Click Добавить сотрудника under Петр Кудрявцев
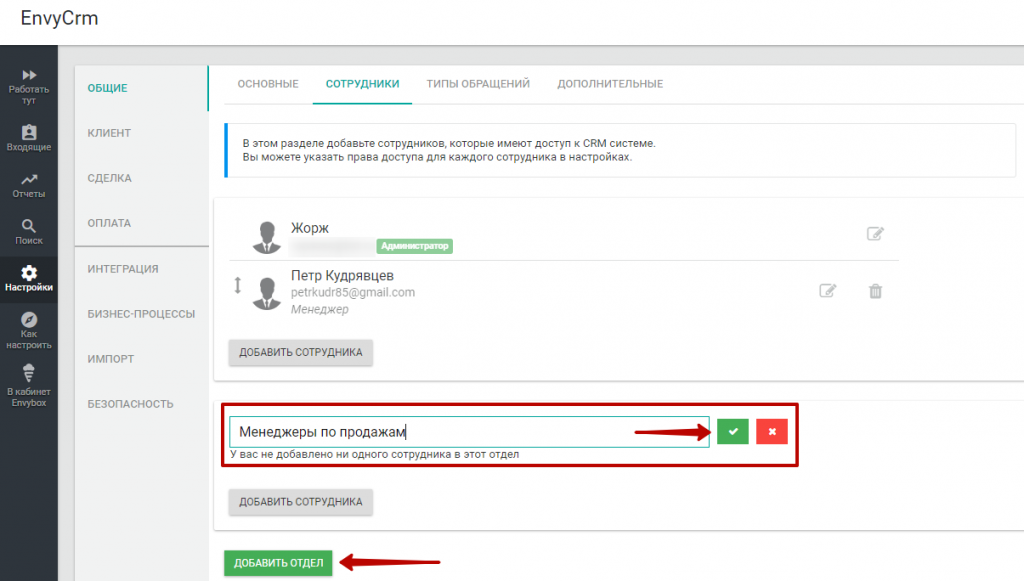This screenshot has width=1024, height=581. pos(300,353)
